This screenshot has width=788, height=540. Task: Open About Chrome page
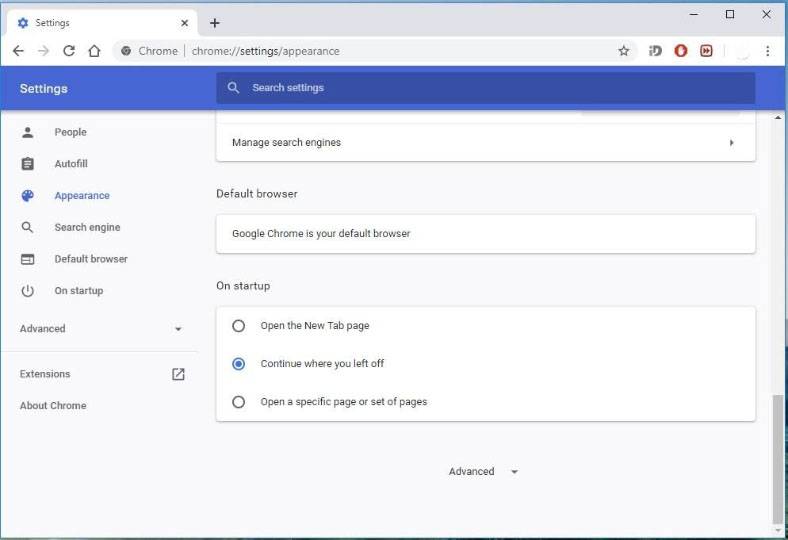pos(53,406)
